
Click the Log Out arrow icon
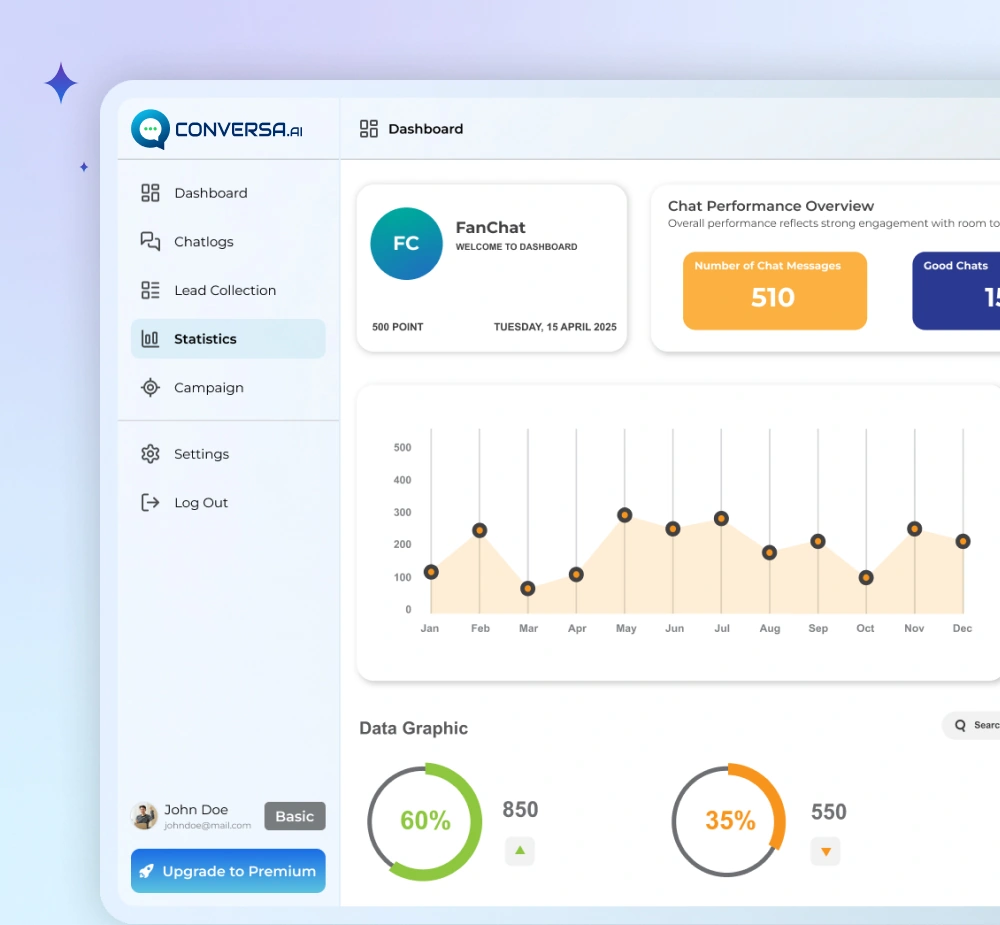[x=150, y=503]
